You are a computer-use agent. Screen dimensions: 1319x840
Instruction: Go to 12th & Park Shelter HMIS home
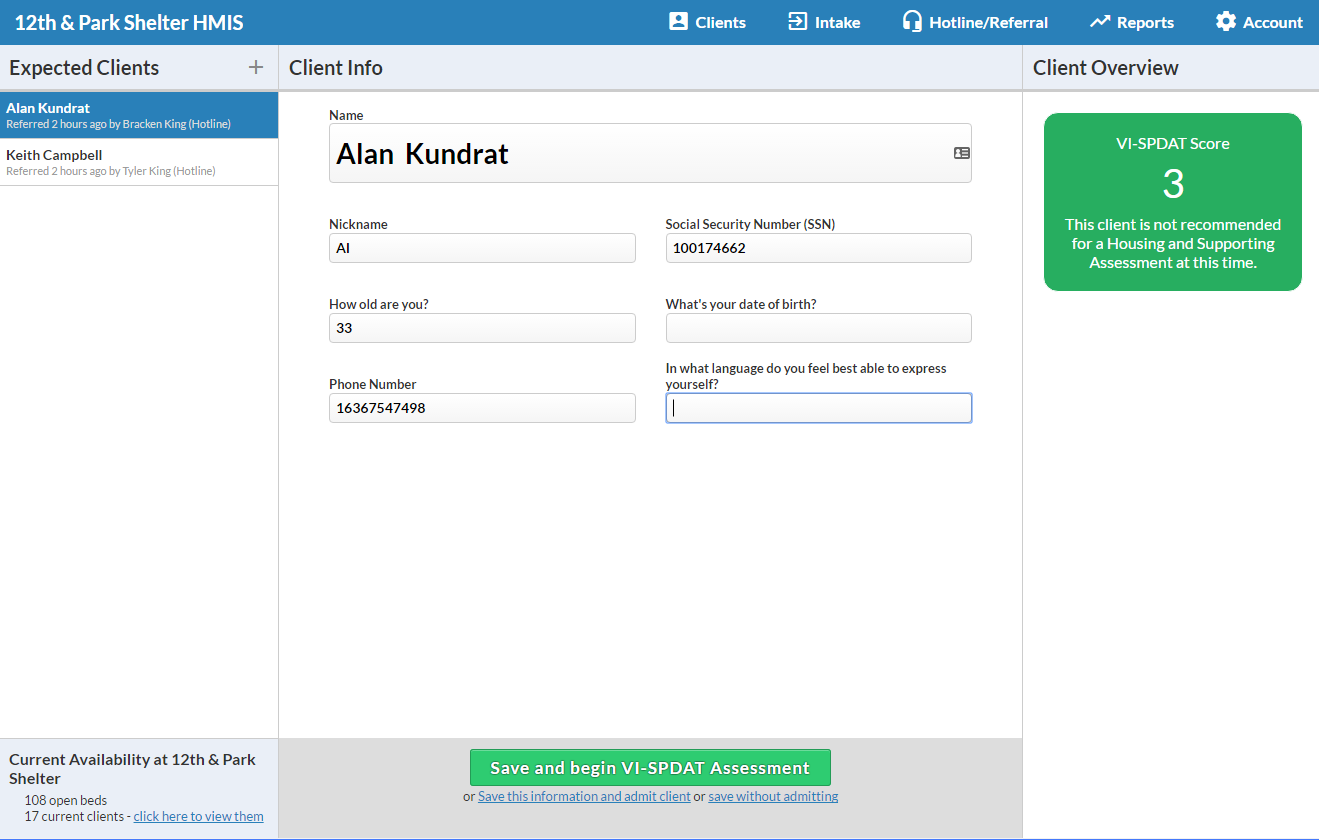pyautogui.click(x=129, y=22)
